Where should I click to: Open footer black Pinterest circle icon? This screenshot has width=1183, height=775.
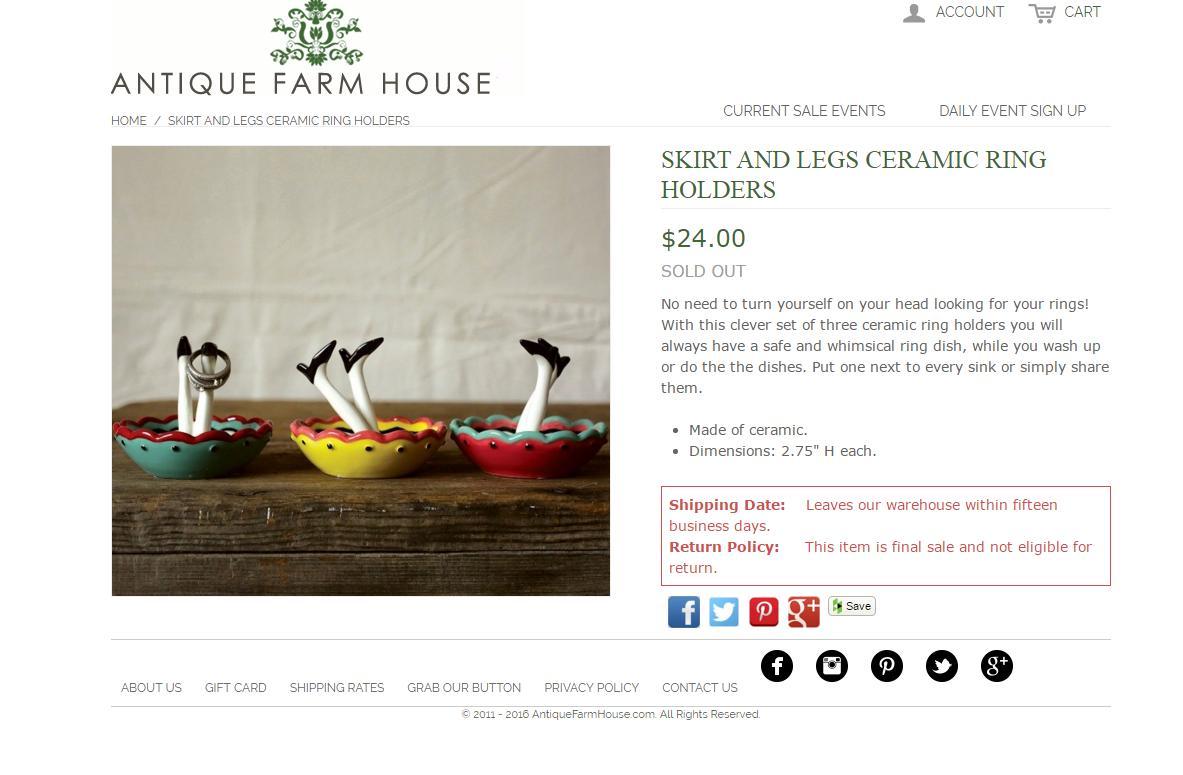pos(887,666)
